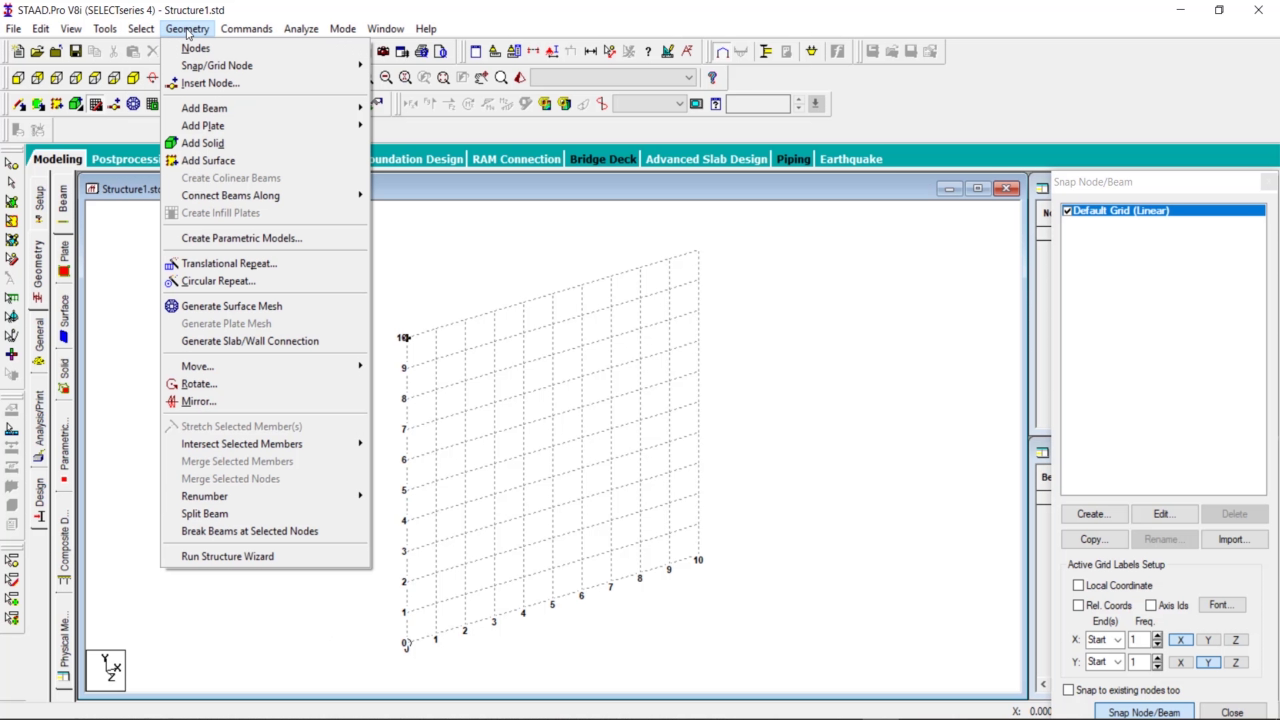The width and height of the screenshot is (1280, 720).
Task: Open the X row Start dropdown
Action: pos(1105,640)
